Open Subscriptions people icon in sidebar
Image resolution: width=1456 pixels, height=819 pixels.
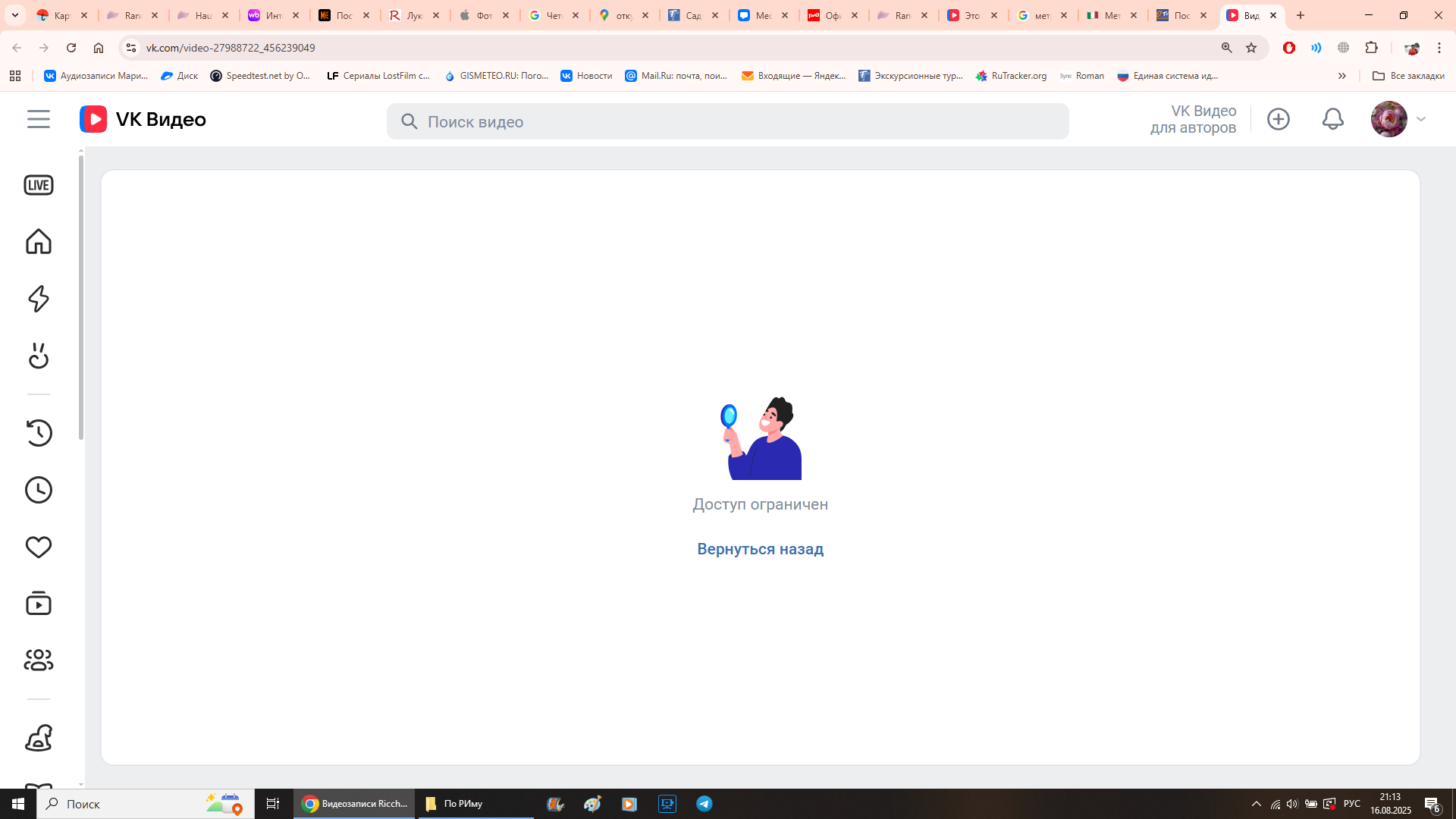tap(39, 660)
